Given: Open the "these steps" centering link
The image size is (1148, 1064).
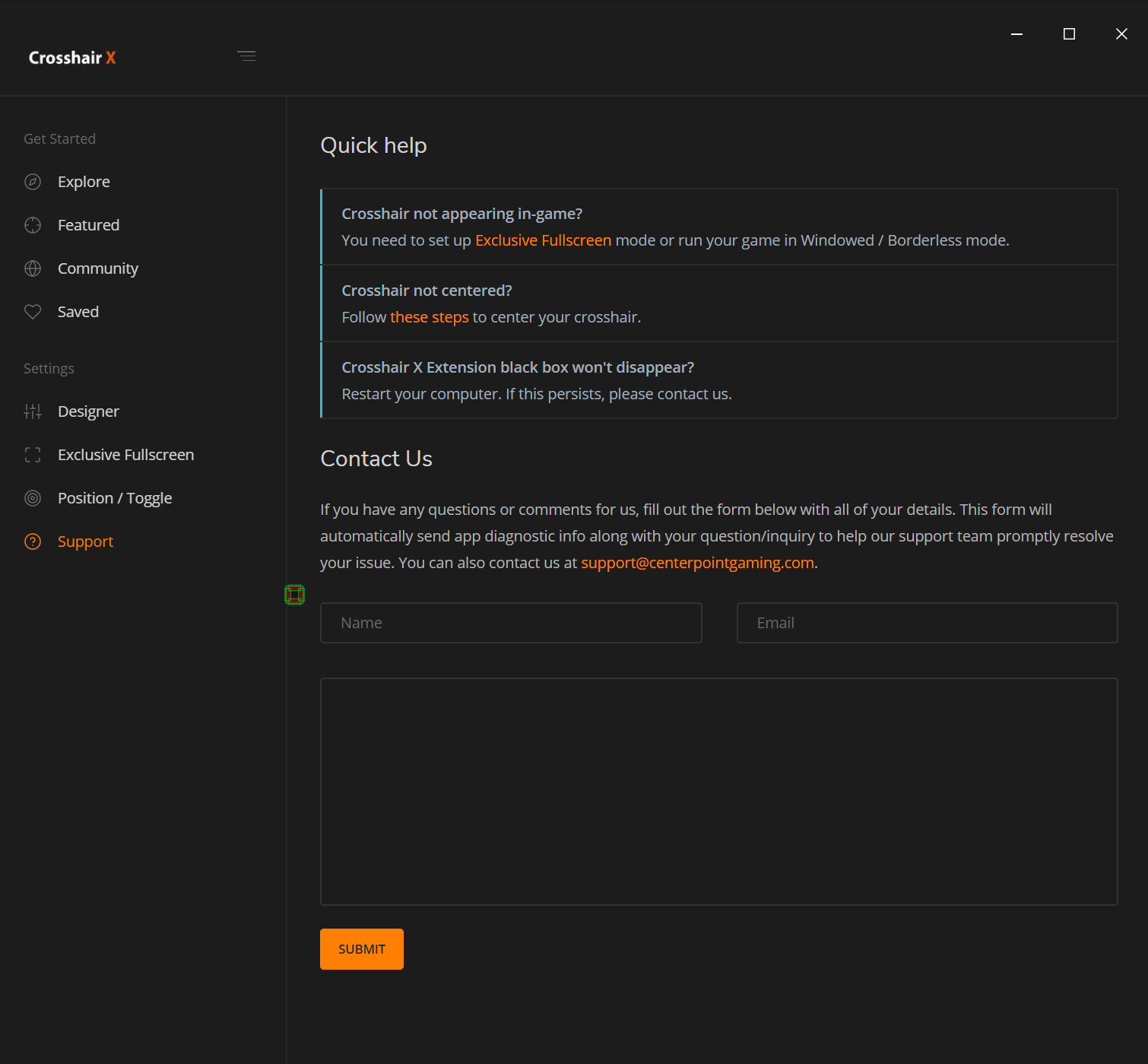Looking at the screenshot, I should [430, 317].
